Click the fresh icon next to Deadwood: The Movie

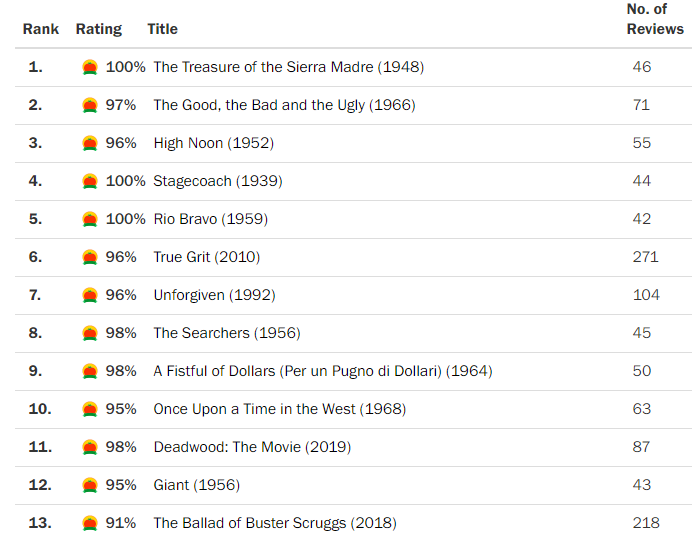(90, 447)
